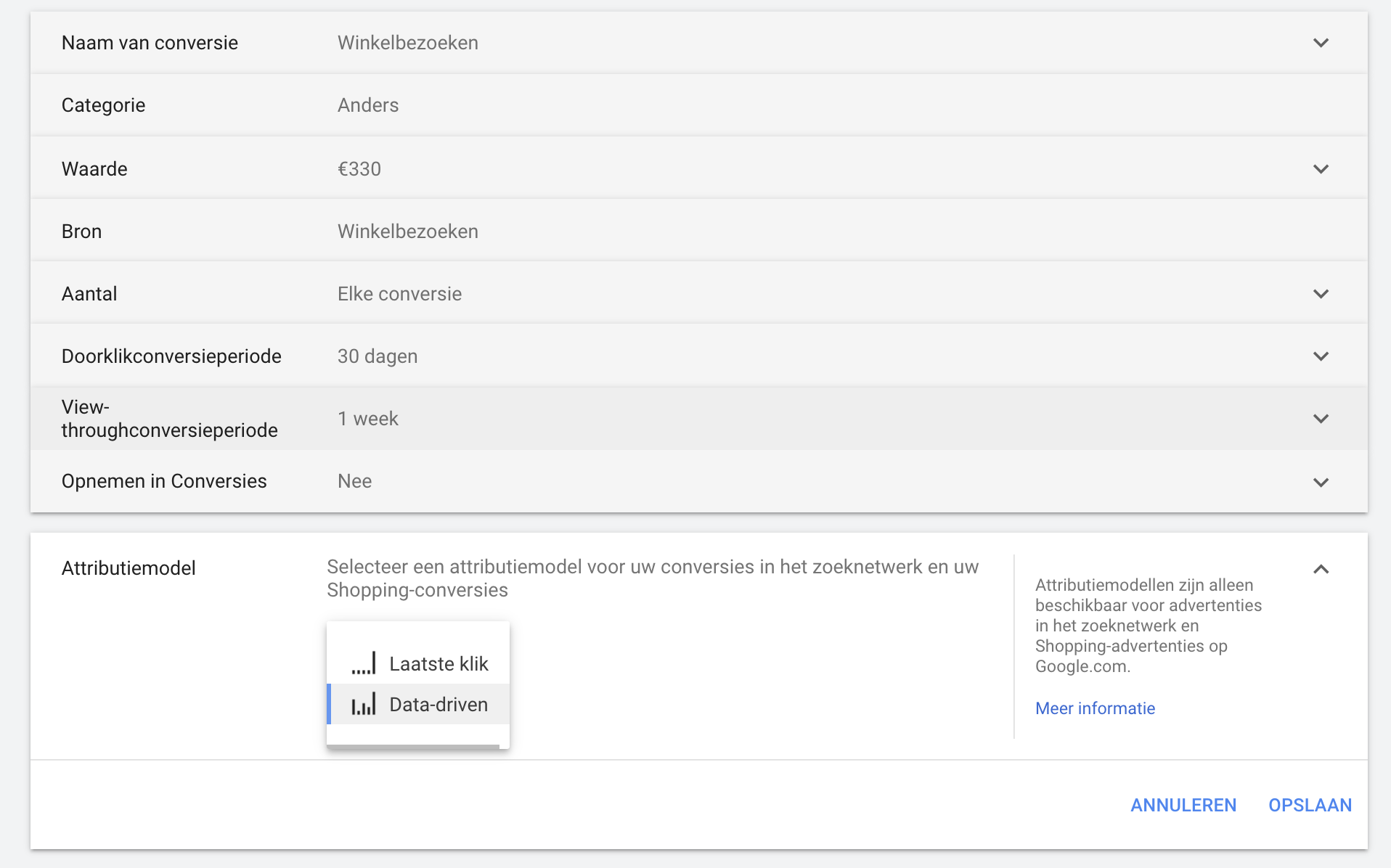Open the Meer informatie link

pos(1095,708)
